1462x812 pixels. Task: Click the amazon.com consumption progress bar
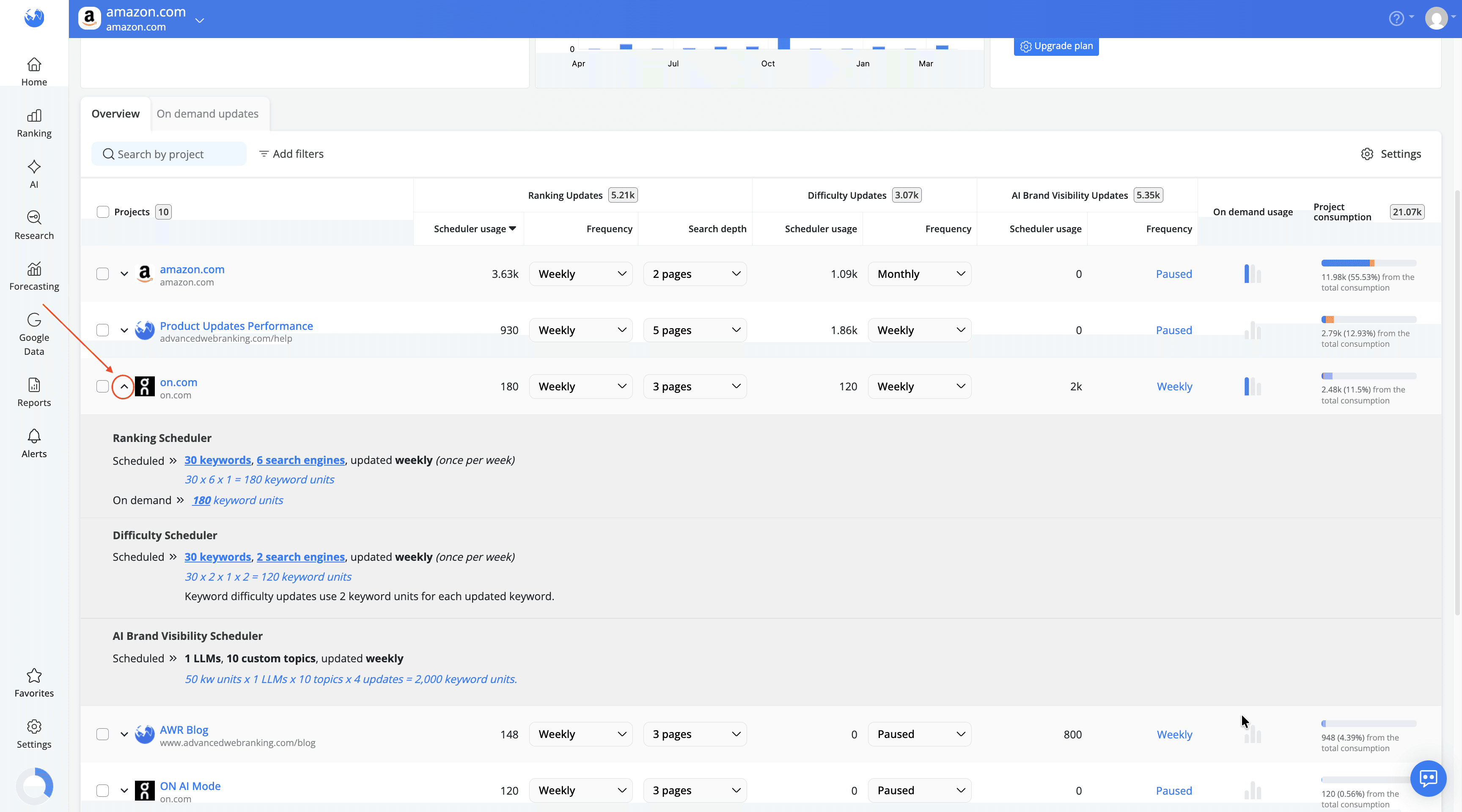click(x=1368, y=262)
